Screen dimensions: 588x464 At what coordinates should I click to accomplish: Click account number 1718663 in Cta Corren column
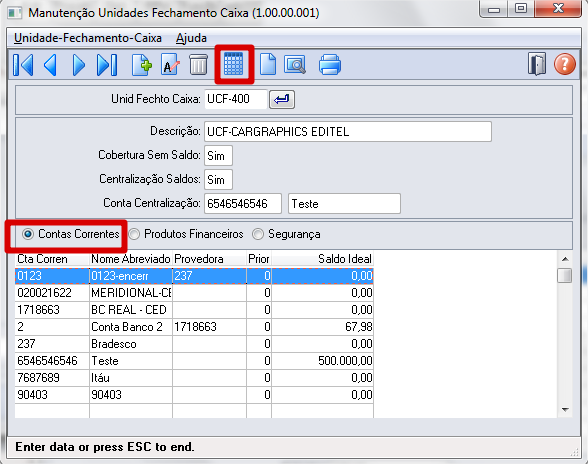pos(52,310)
